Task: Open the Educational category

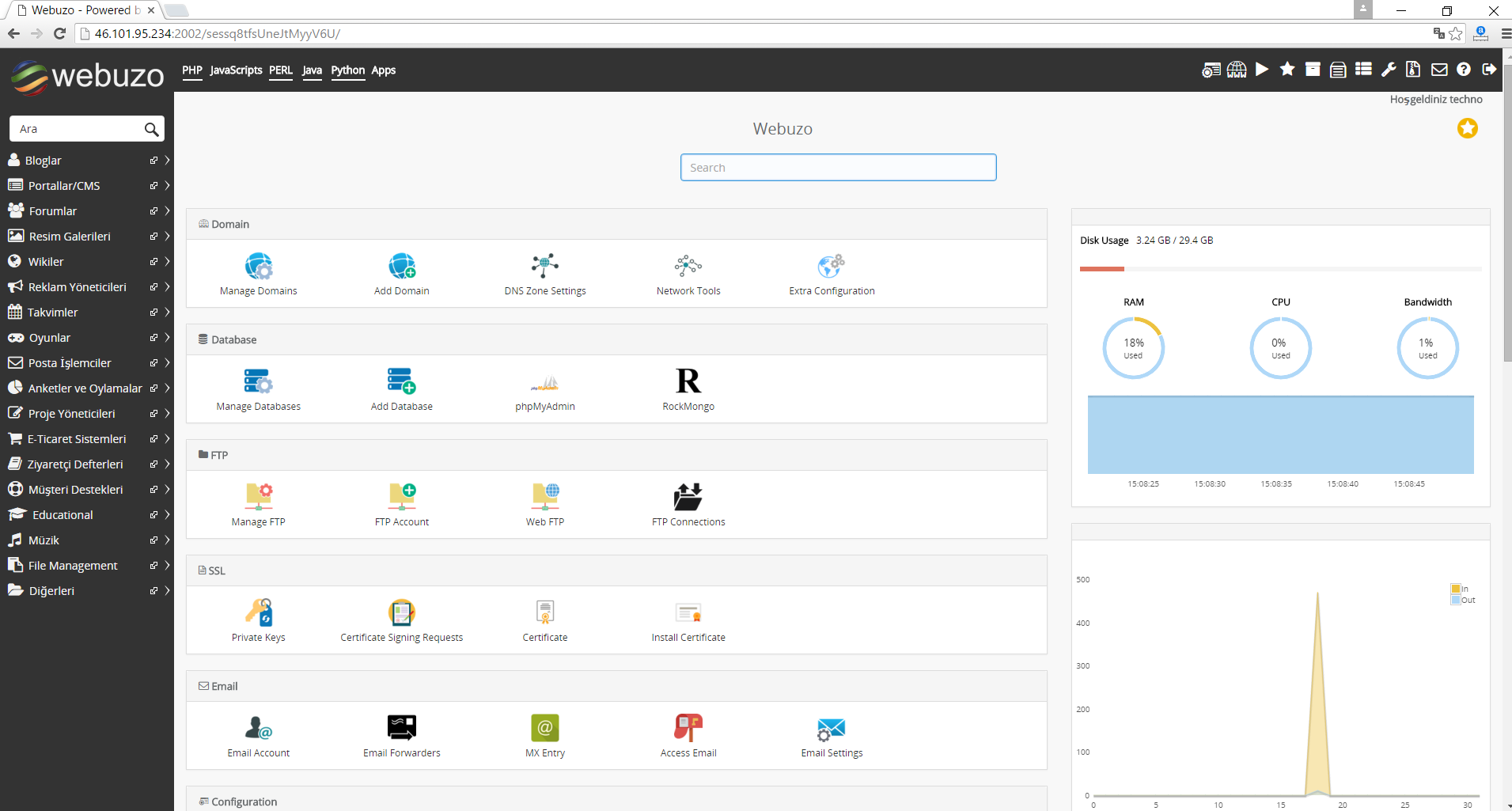Action: click(x=63, y=514)
